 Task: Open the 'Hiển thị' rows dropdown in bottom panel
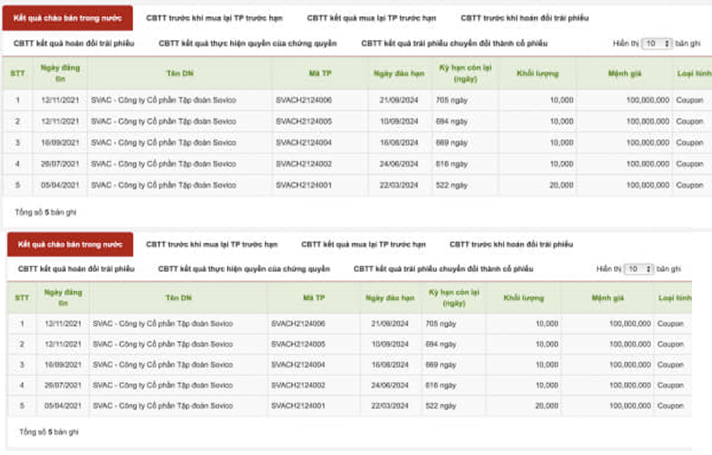639,269
